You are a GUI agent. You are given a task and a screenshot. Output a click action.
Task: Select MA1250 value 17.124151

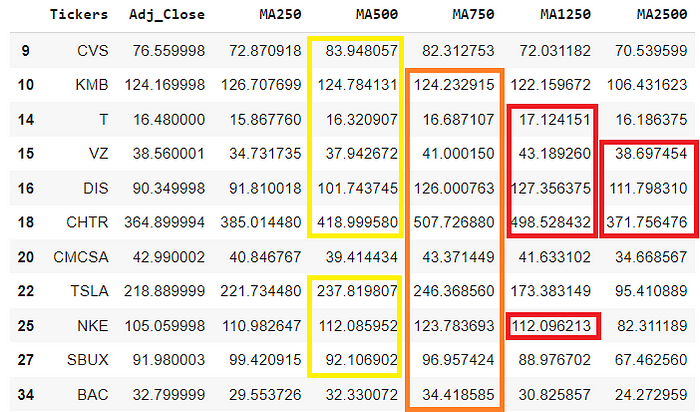(x=554, y=119)
